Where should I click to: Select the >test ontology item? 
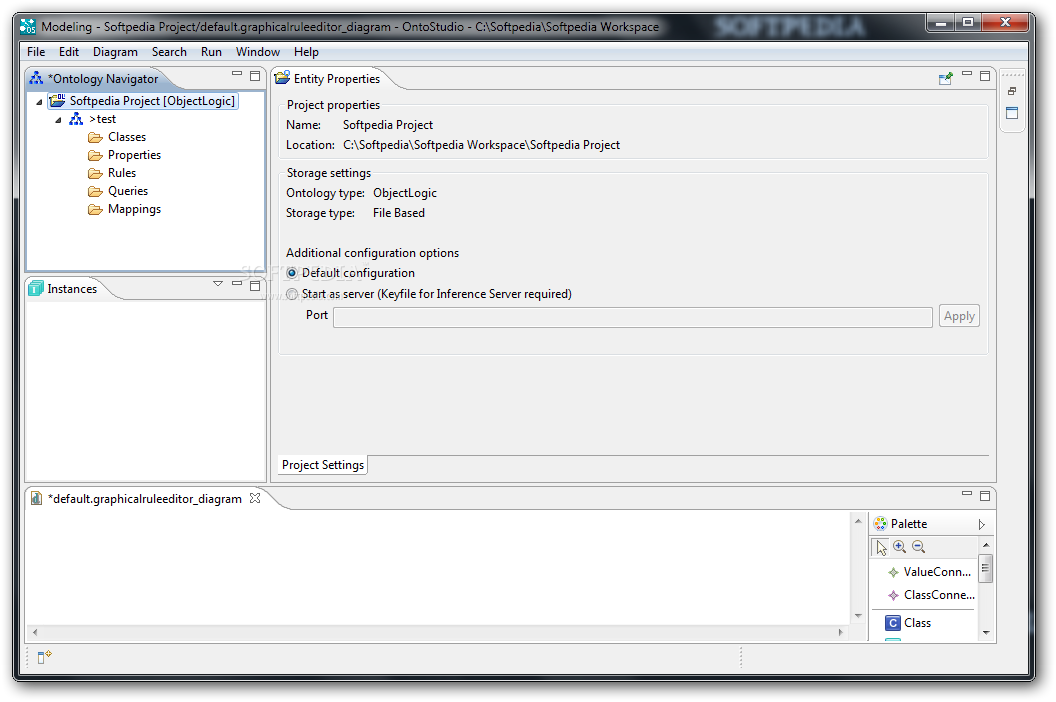pos(102,119)
